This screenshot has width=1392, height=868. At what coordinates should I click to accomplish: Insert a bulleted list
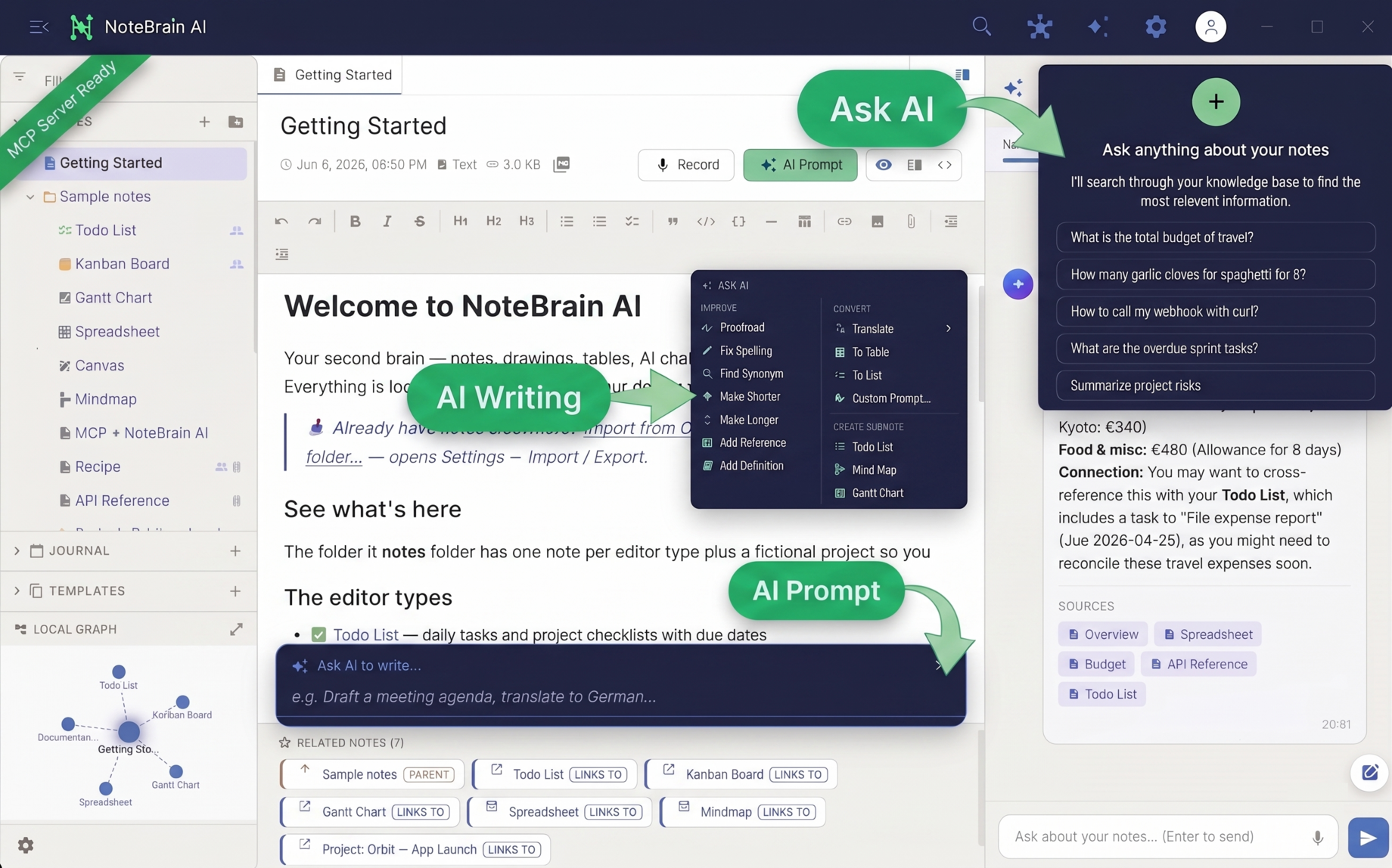pyautogui.click(x=567, y=222)
